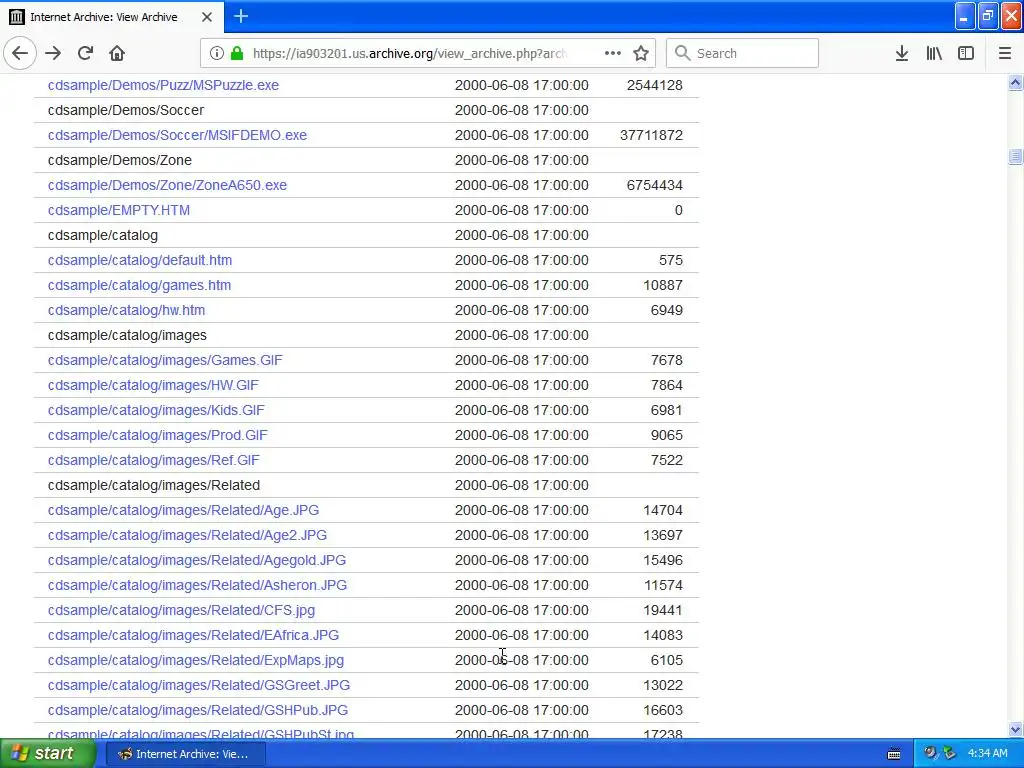Open the Firefox home page

point(117,53)
